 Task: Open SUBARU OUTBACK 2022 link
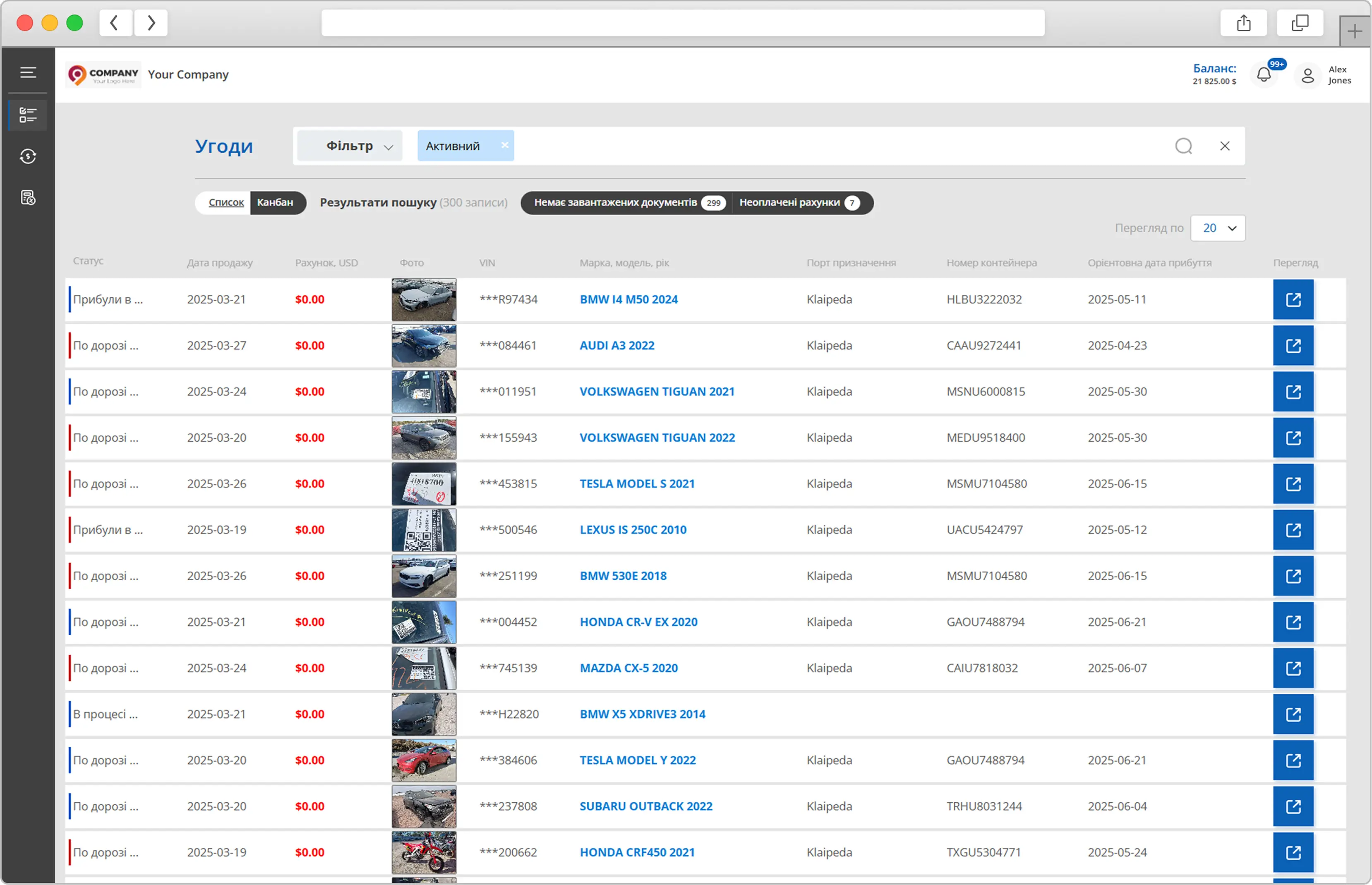pyautogui.click(x=645, y=806)
